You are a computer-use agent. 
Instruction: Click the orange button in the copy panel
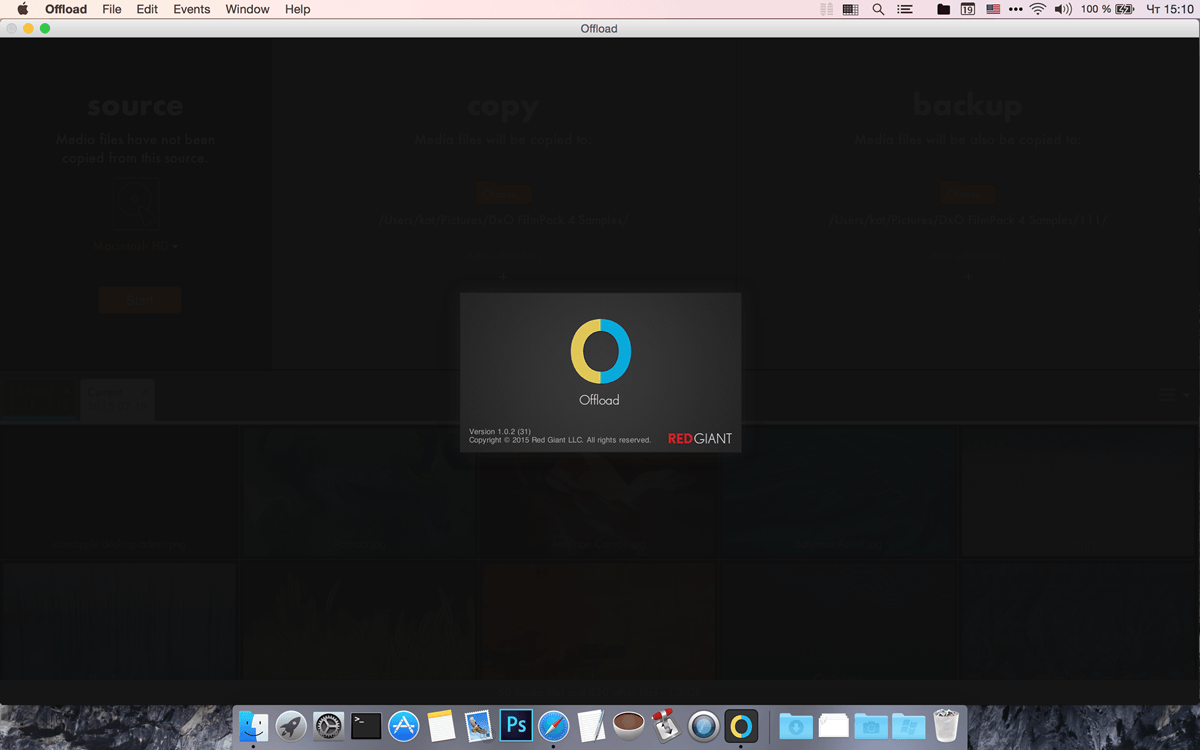pyautogui.click(x=504, y=193)
